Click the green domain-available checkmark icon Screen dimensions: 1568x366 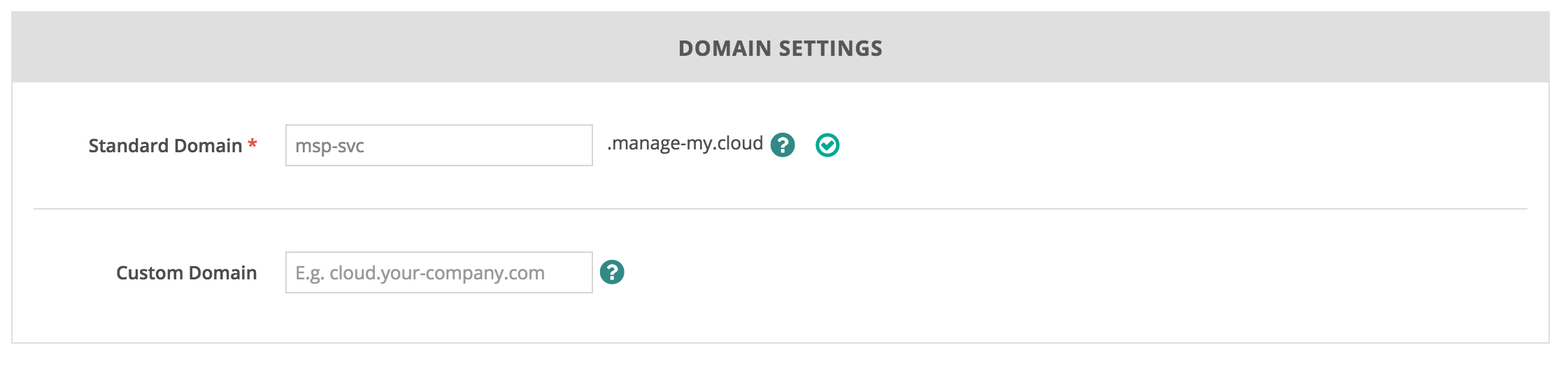point(827,145)
